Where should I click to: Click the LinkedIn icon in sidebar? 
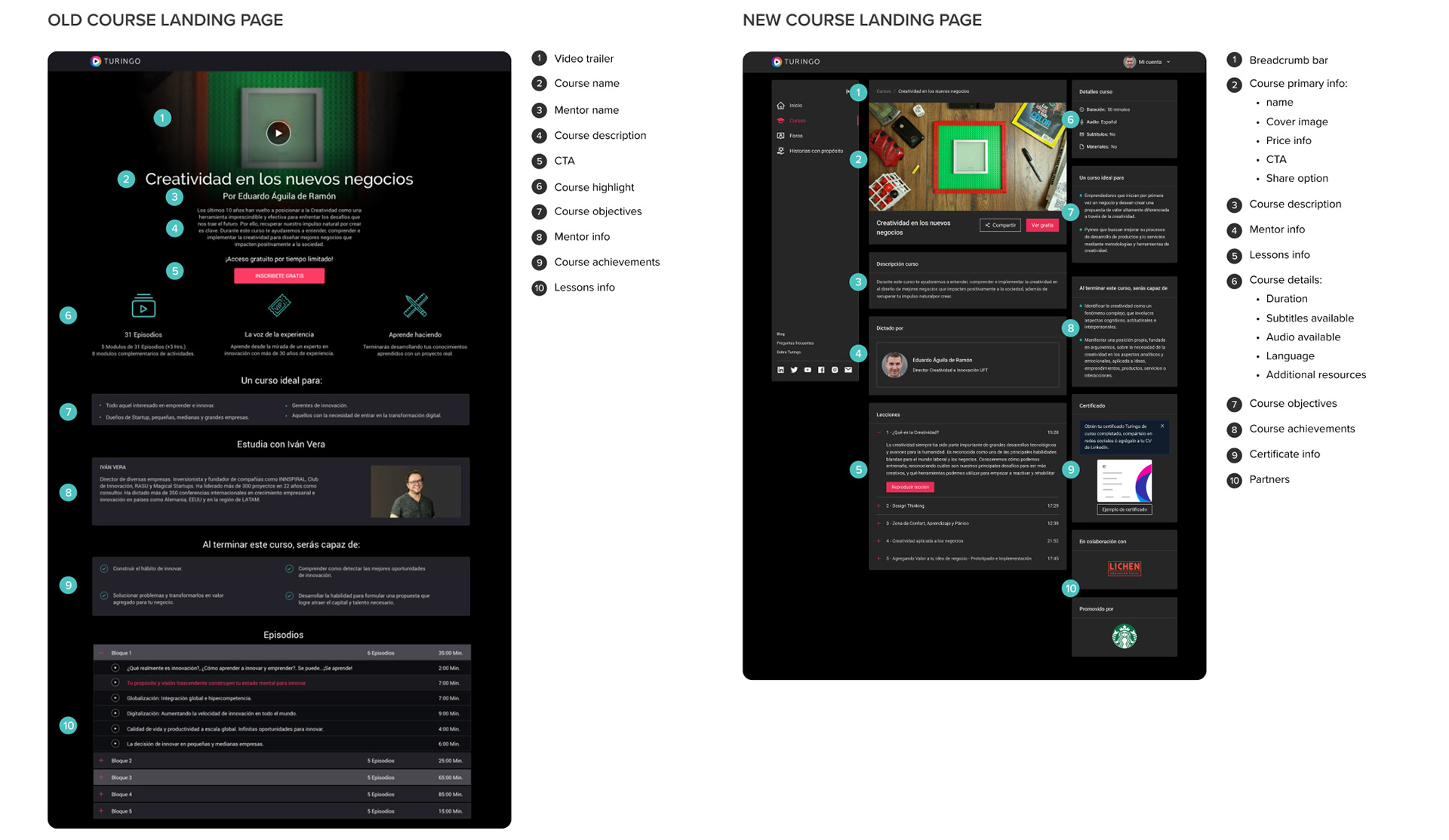pos(780,370)
